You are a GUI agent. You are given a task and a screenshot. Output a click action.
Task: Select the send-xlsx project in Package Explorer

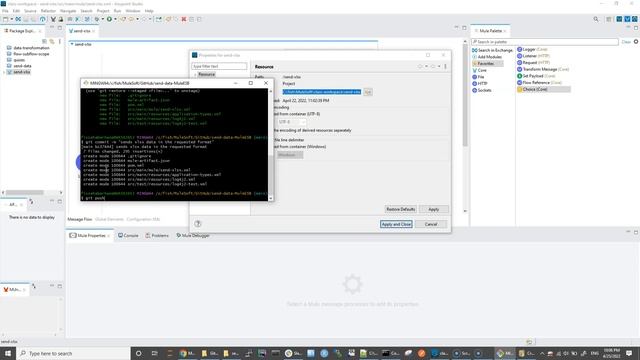pyautogui.click(x=22, y=72)
